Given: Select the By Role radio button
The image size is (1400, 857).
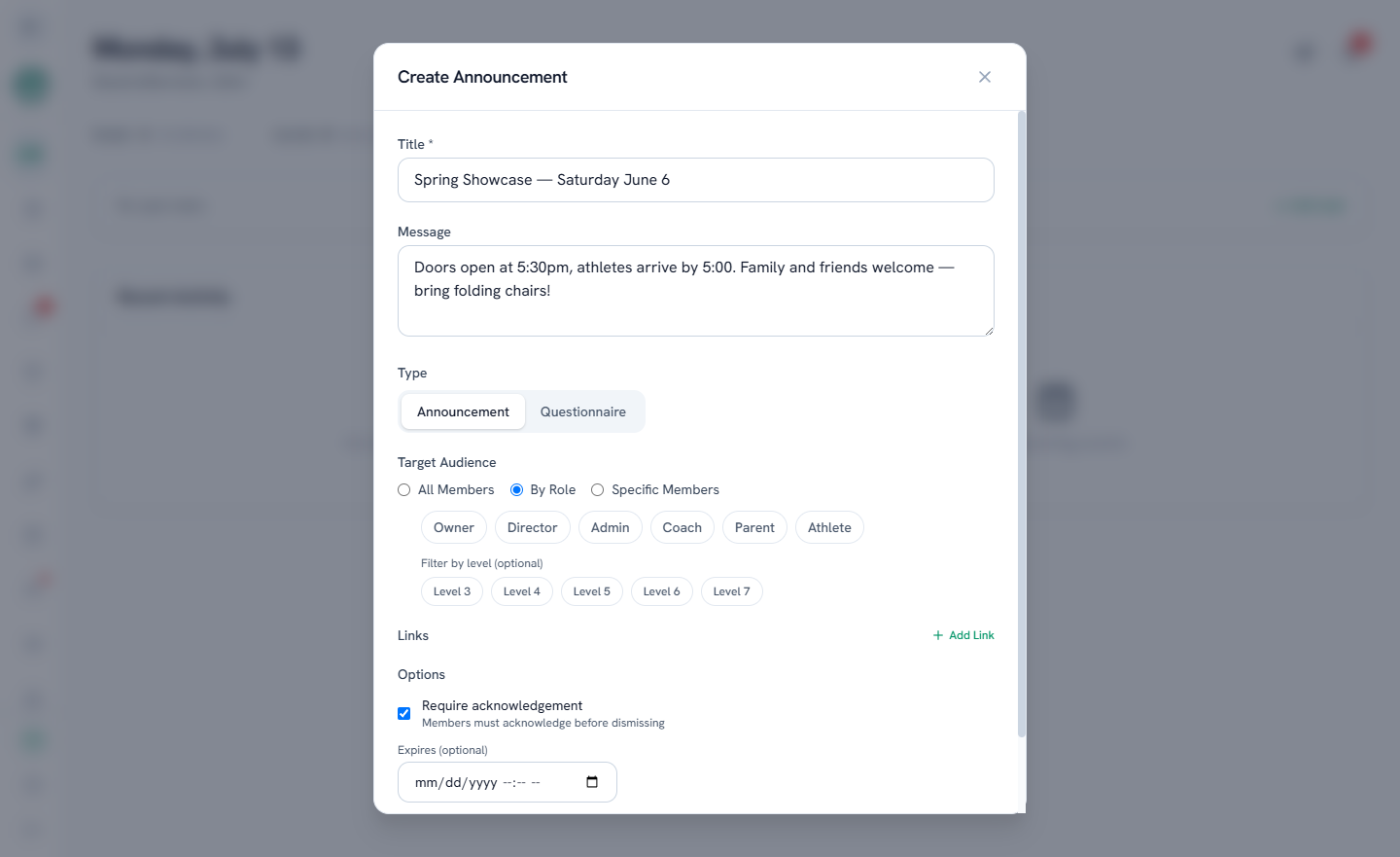Looking at the screenshot, I should tap(517, 490).
